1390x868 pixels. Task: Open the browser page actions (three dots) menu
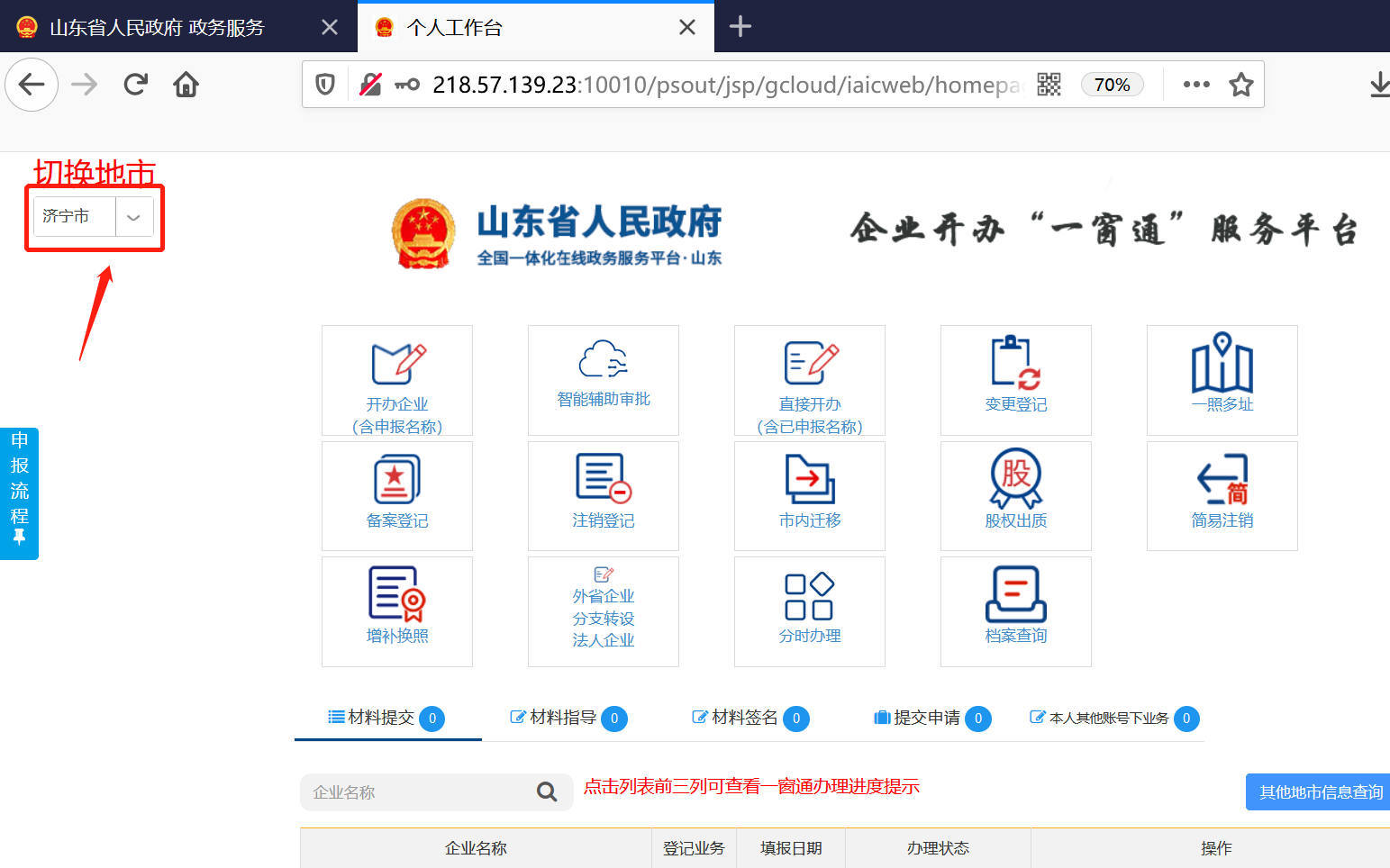coord(1195,85)
